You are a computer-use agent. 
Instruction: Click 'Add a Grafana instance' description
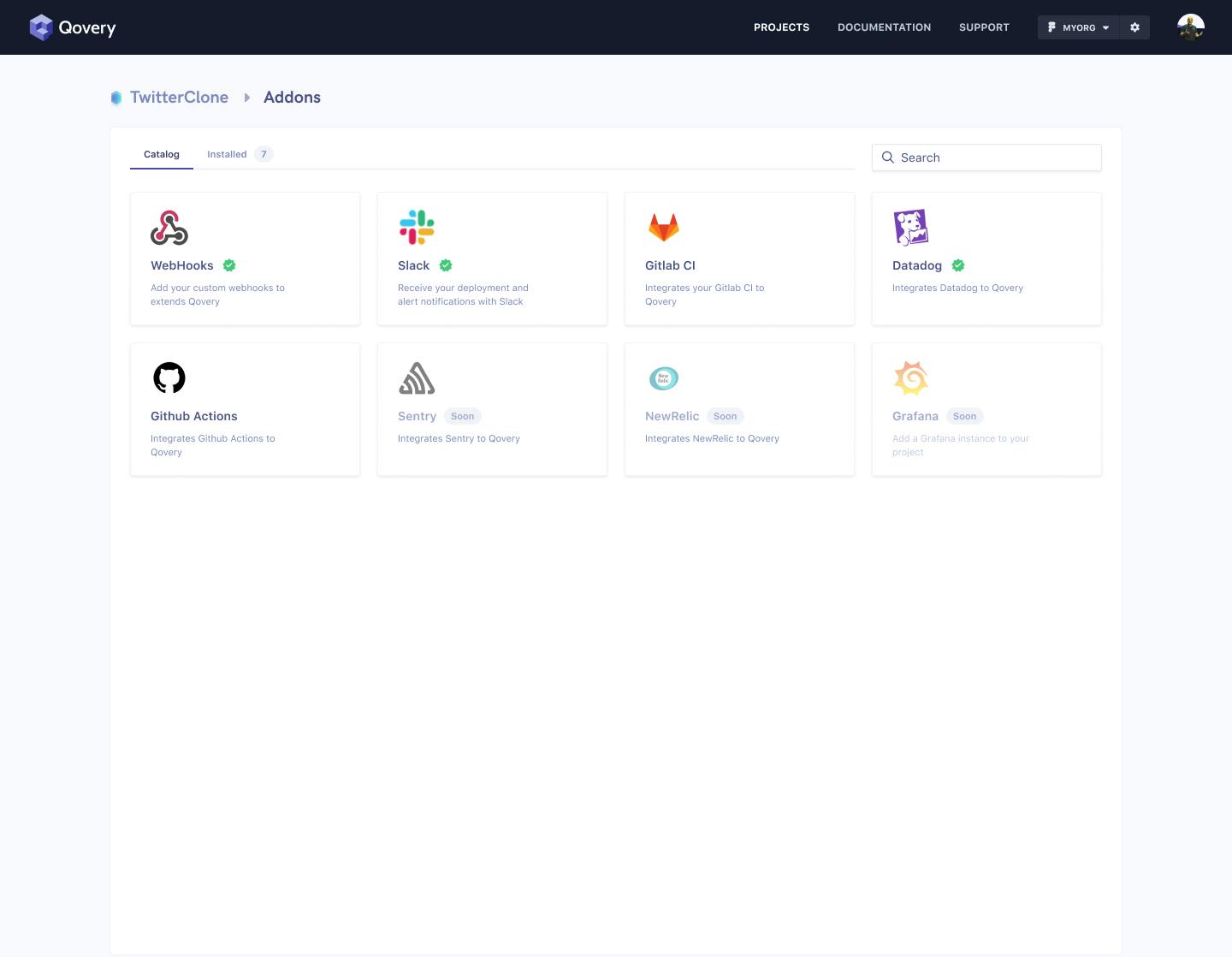click(x=961, y=445)
